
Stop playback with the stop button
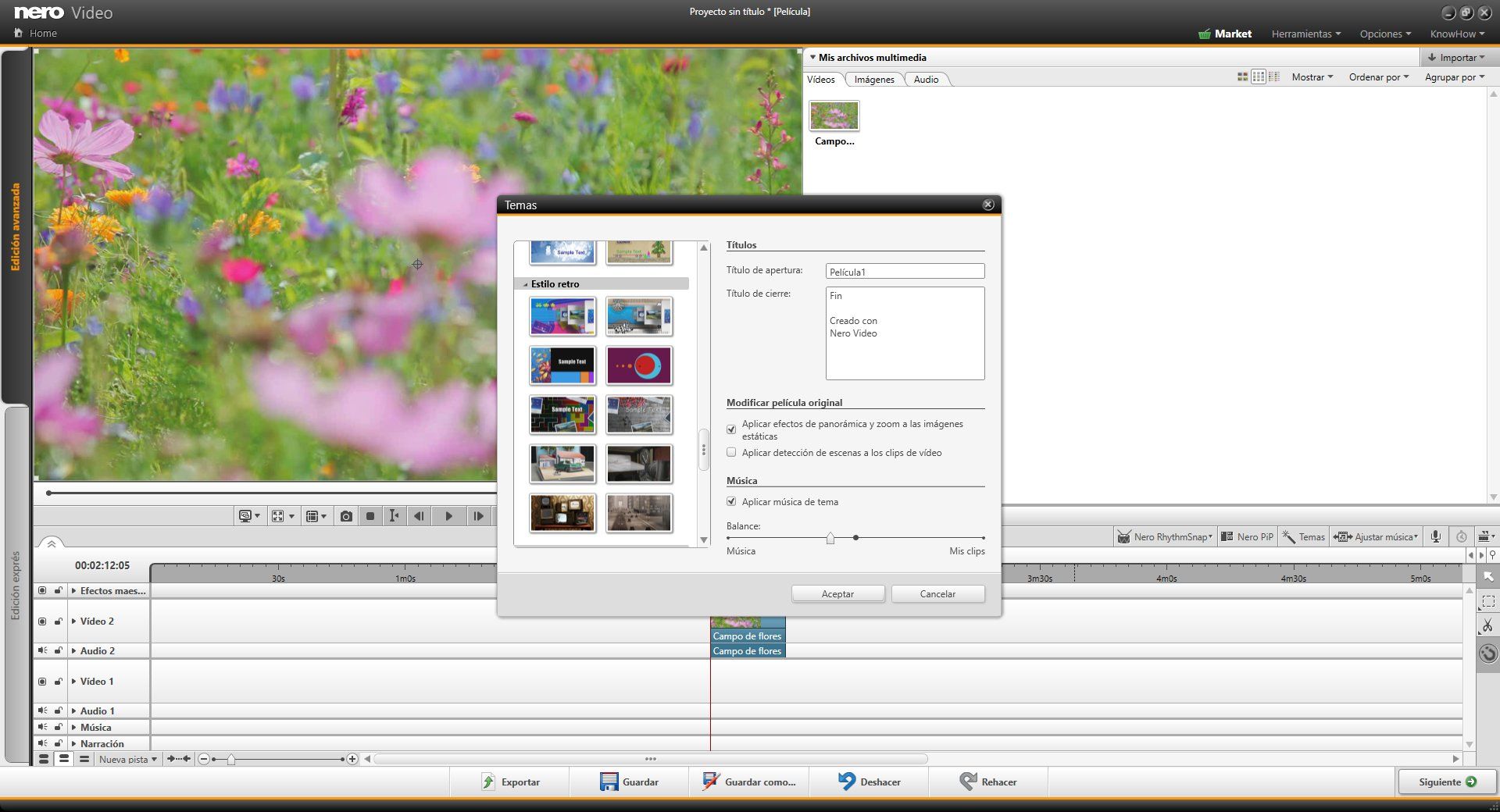point(370,516)
